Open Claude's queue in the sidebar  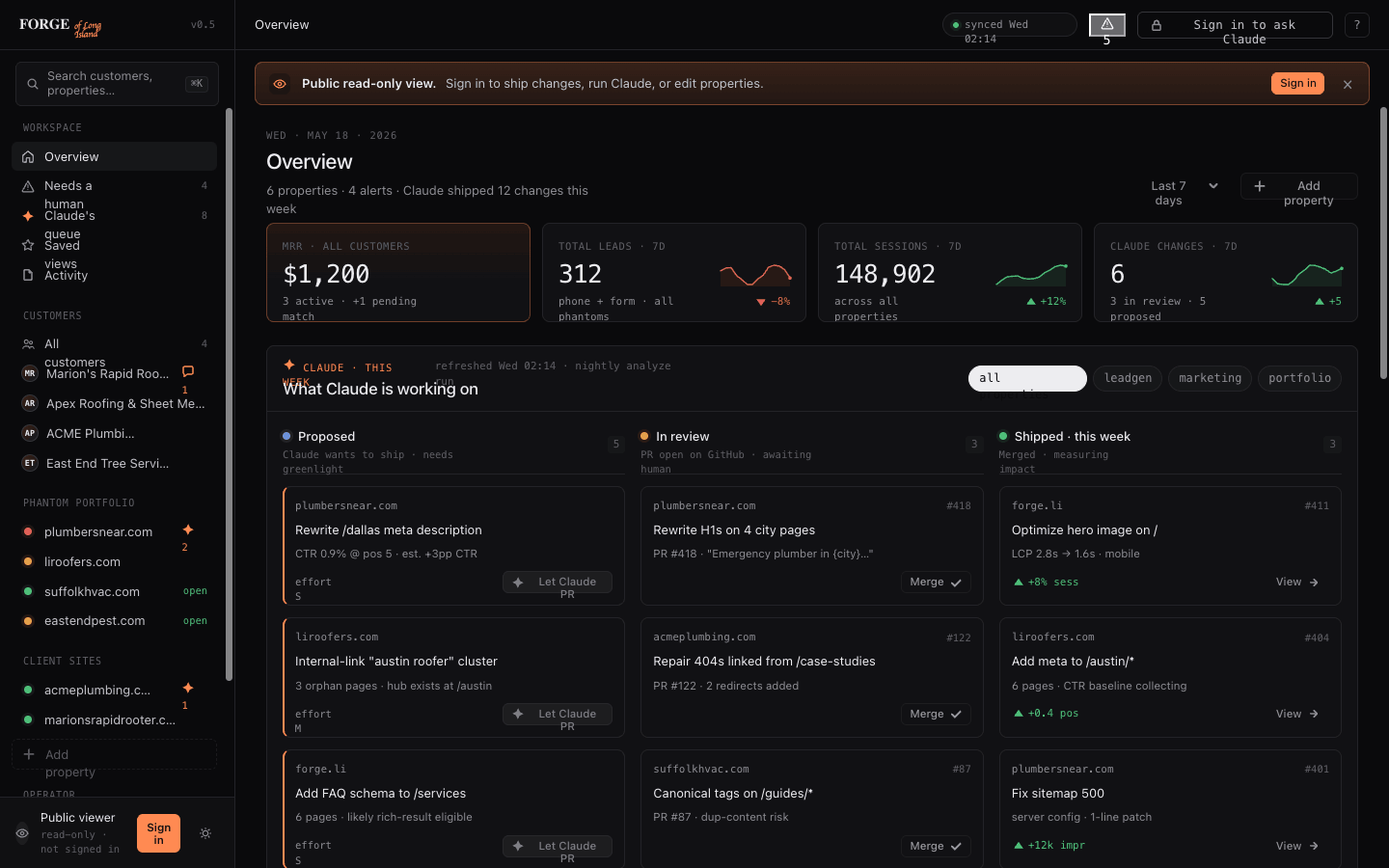pyautogui.click(x=114, y=216)
